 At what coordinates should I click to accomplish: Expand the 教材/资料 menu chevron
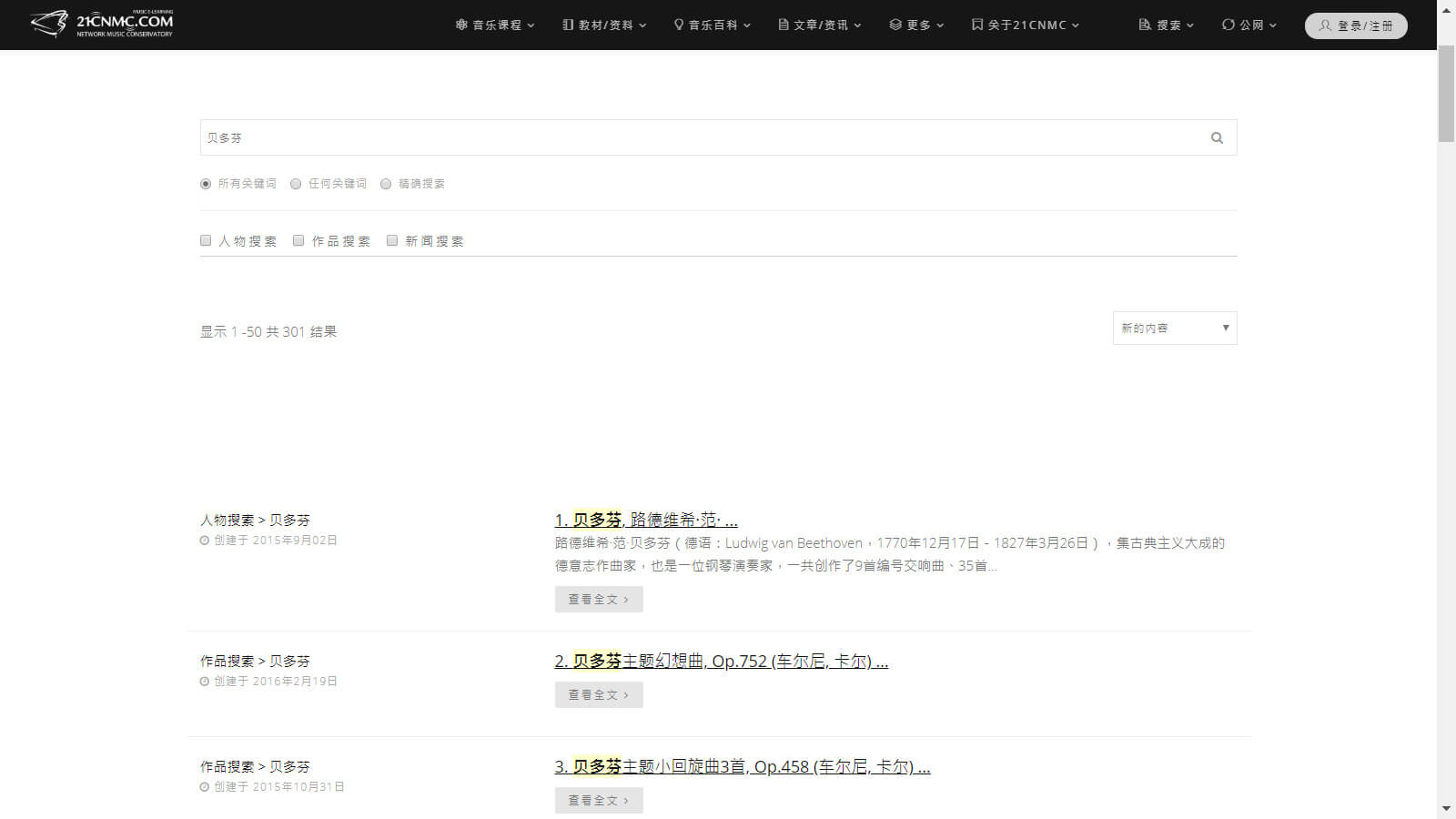[x=642, y=25]
